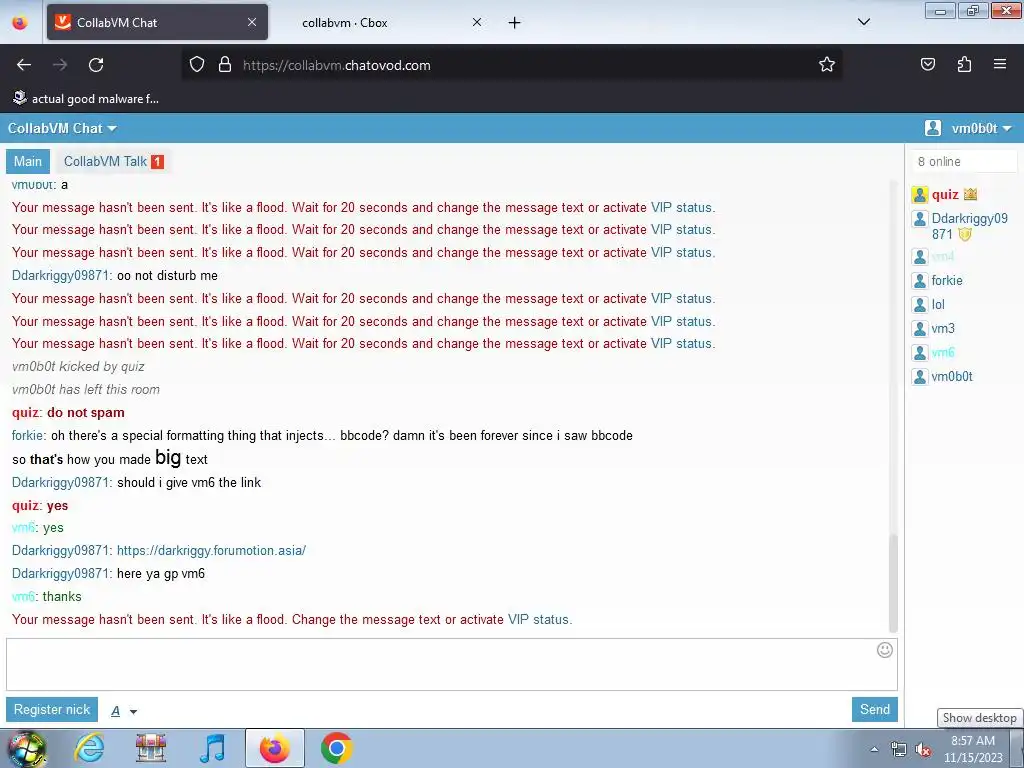Click the unread badge on CollabVM Talk
Image resolution: width=1024 pixels, height=768 pixels.
pyautogui.click(x=157, y=162)
